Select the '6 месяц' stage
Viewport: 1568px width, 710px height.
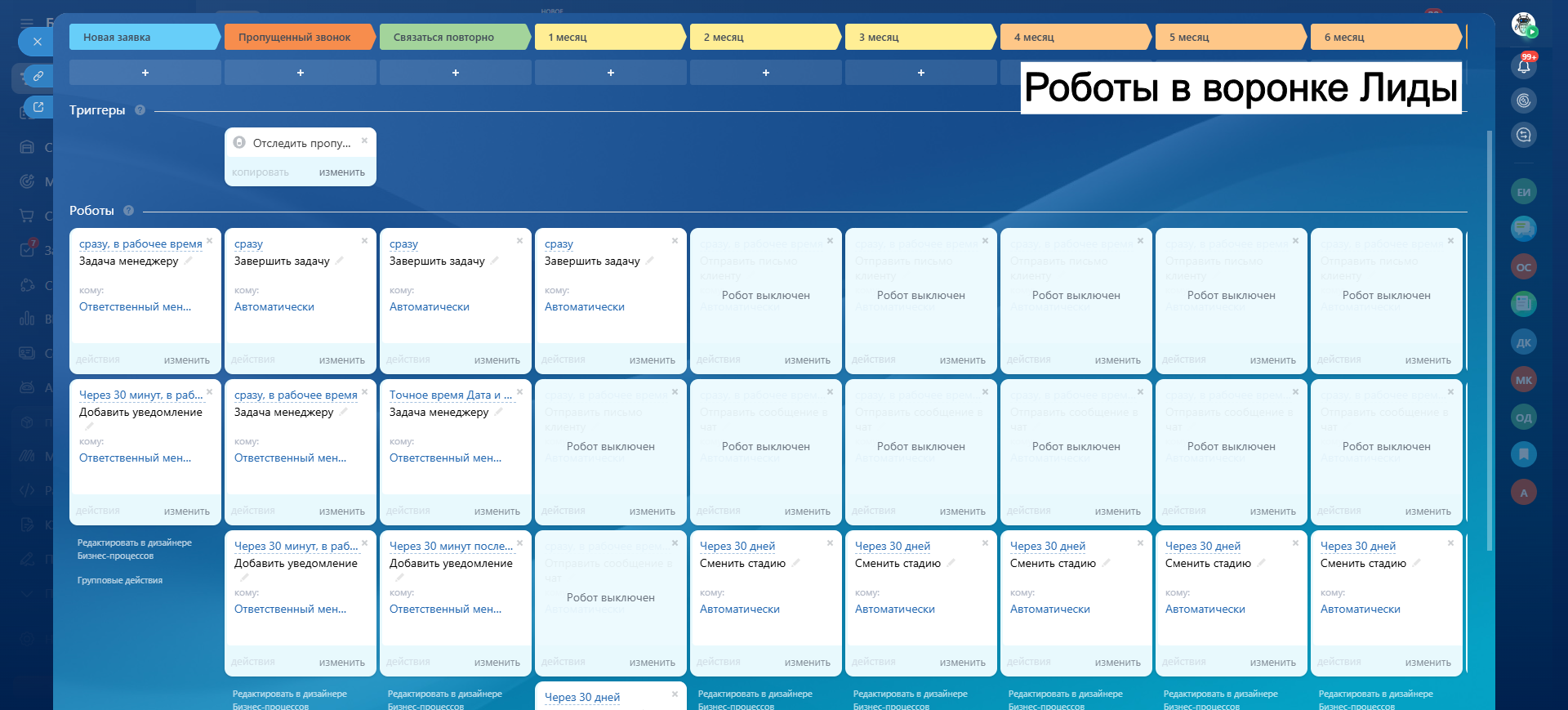[1386, 38]
